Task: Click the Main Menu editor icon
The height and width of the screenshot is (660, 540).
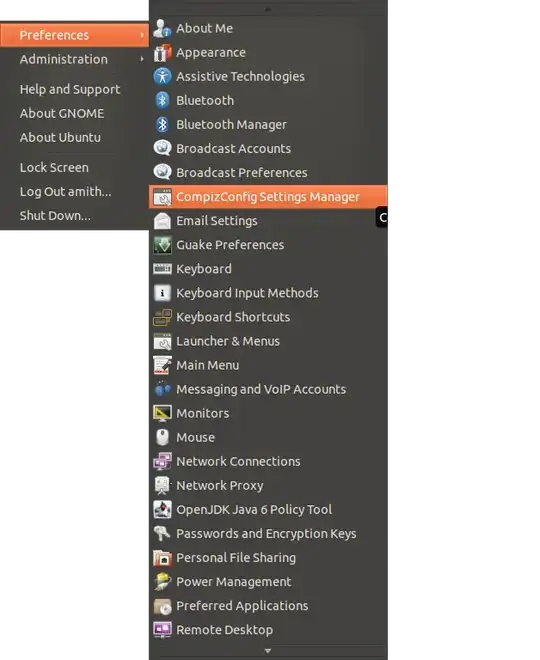Action: (162, 365)
